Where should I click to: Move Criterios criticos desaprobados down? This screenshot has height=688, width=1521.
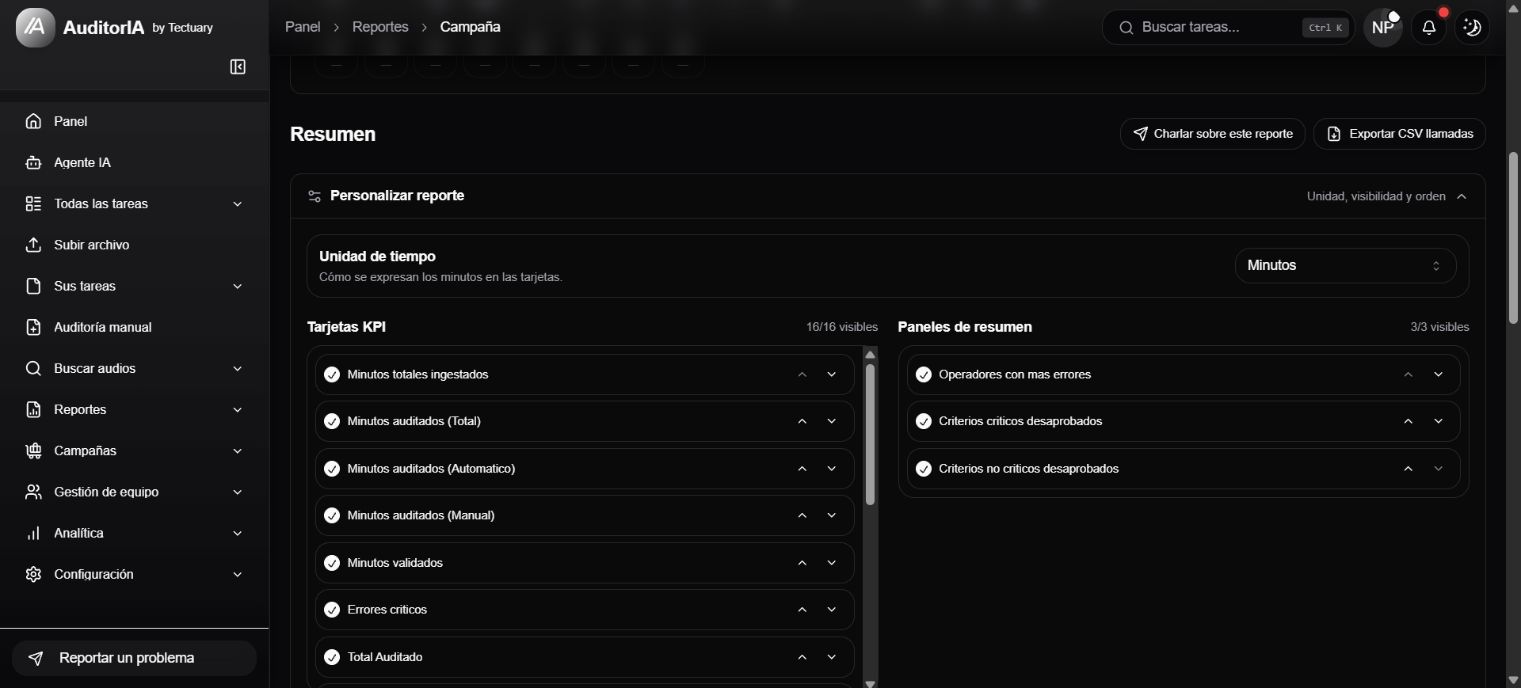pyautogui.click(x=1438, y=421)
